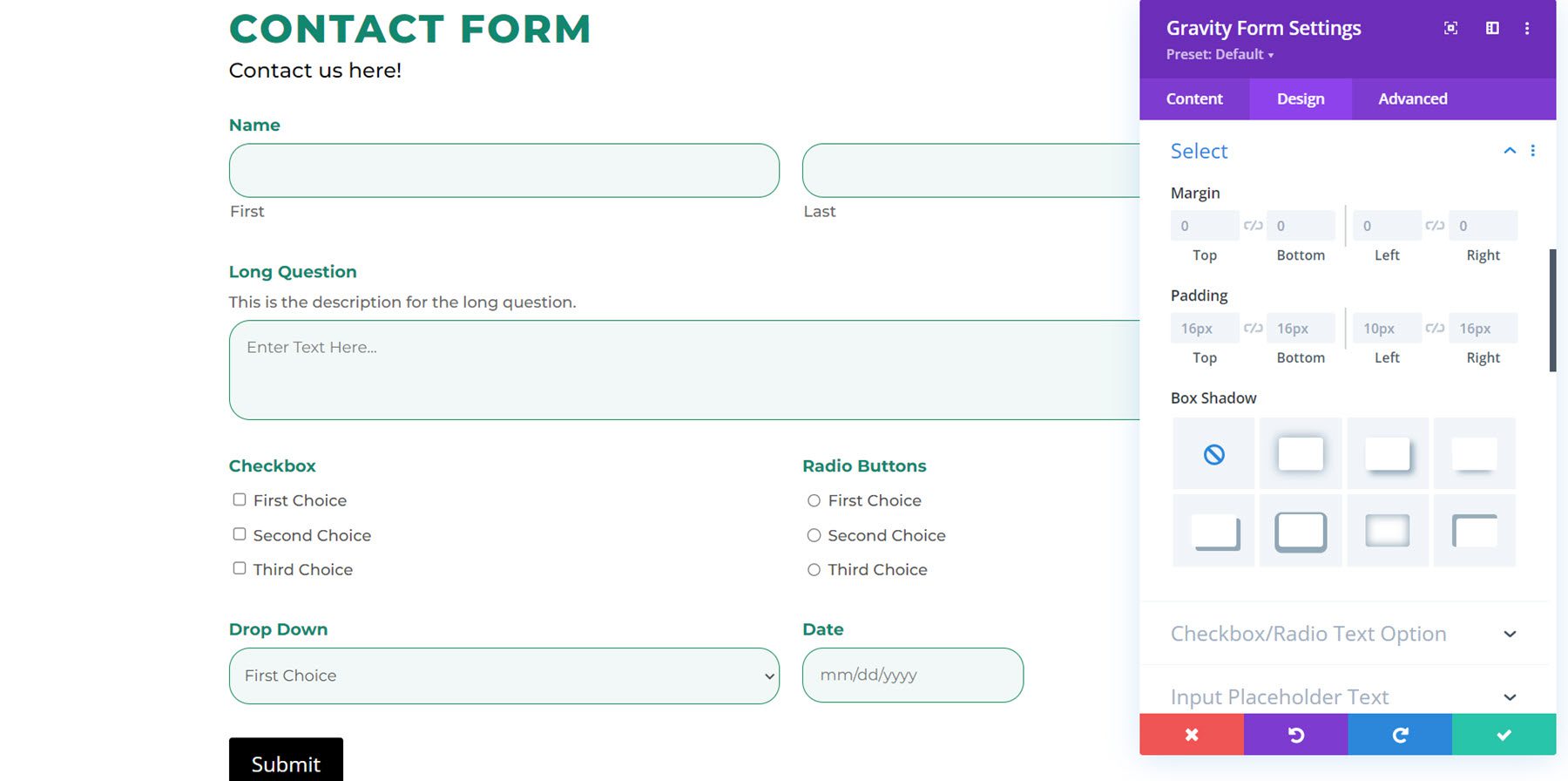Screen dimensions: 1568x781
Task: Undo the last change with the undo icon
Action: (x=1295, y=734)
